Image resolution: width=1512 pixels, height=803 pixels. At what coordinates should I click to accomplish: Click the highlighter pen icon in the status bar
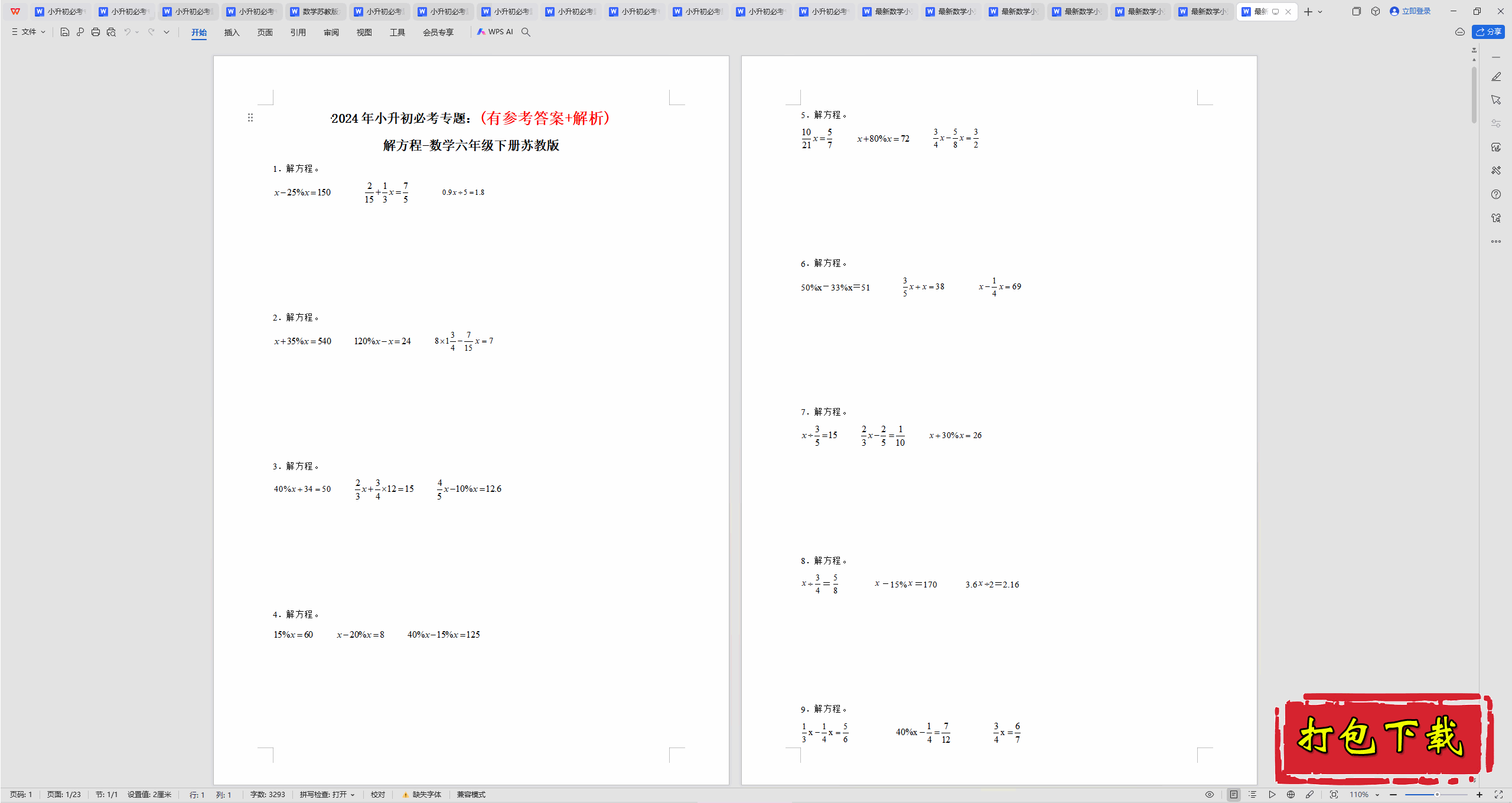pyautogui.click(x=1310, y=795)
